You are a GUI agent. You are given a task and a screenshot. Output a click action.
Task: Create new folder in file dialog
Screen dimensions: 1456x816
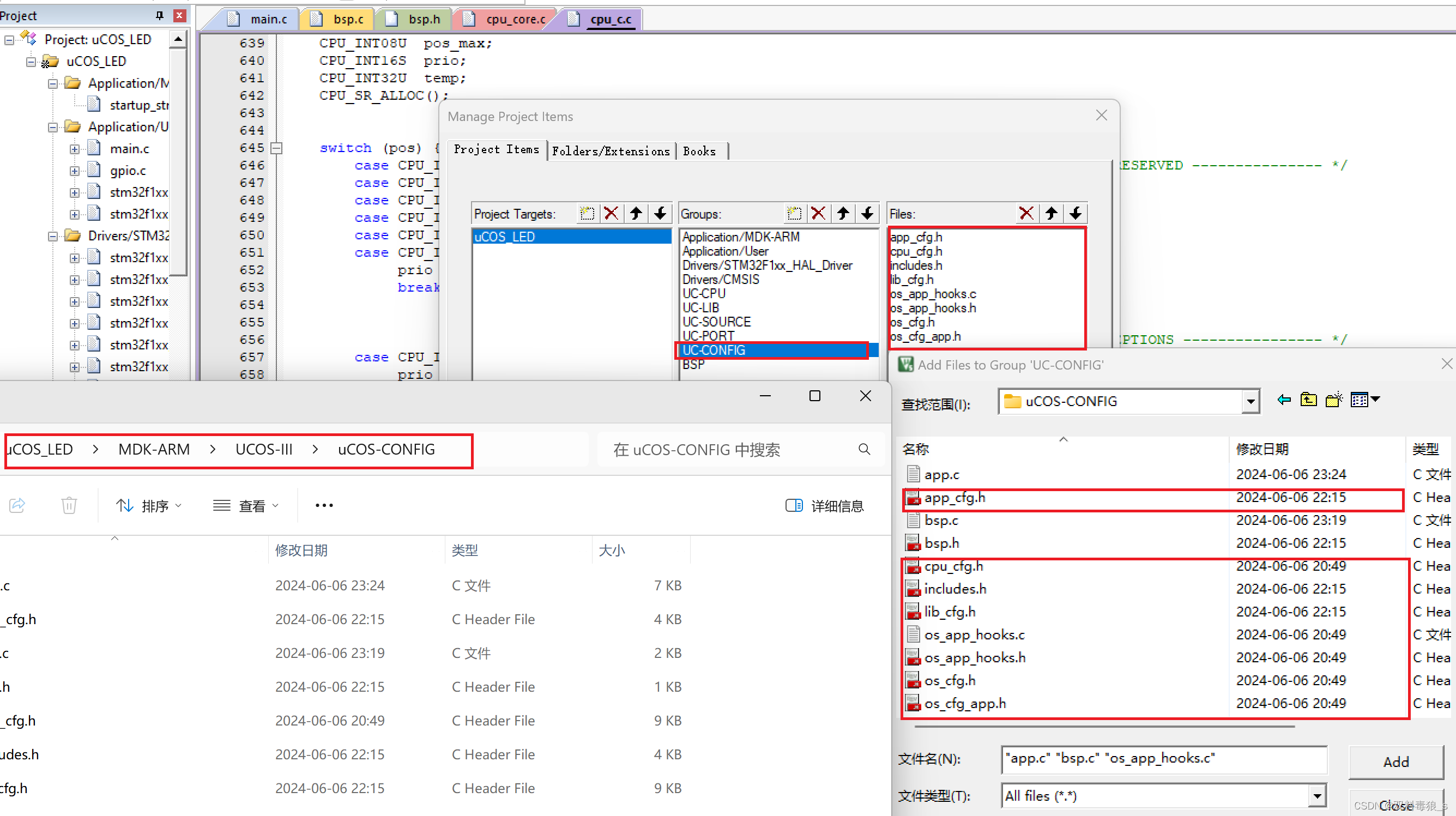pos(1333,400)
